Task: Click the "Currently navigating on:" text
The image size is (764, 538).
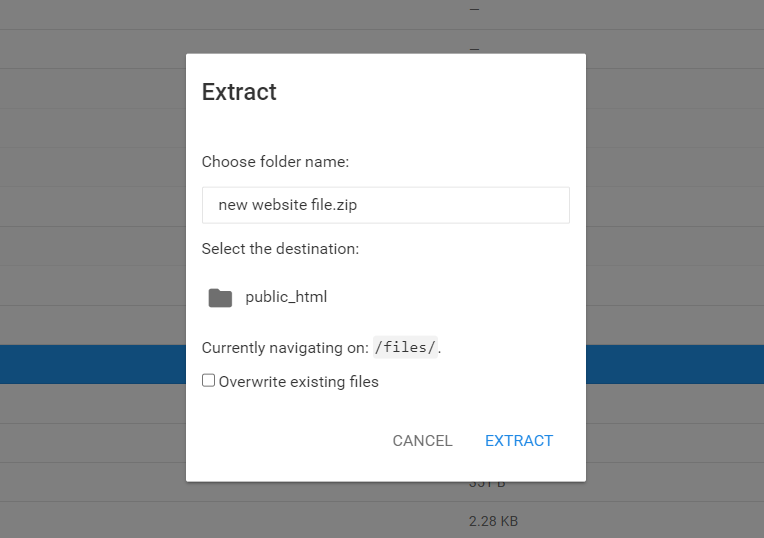Action: (x=285, y=348)
